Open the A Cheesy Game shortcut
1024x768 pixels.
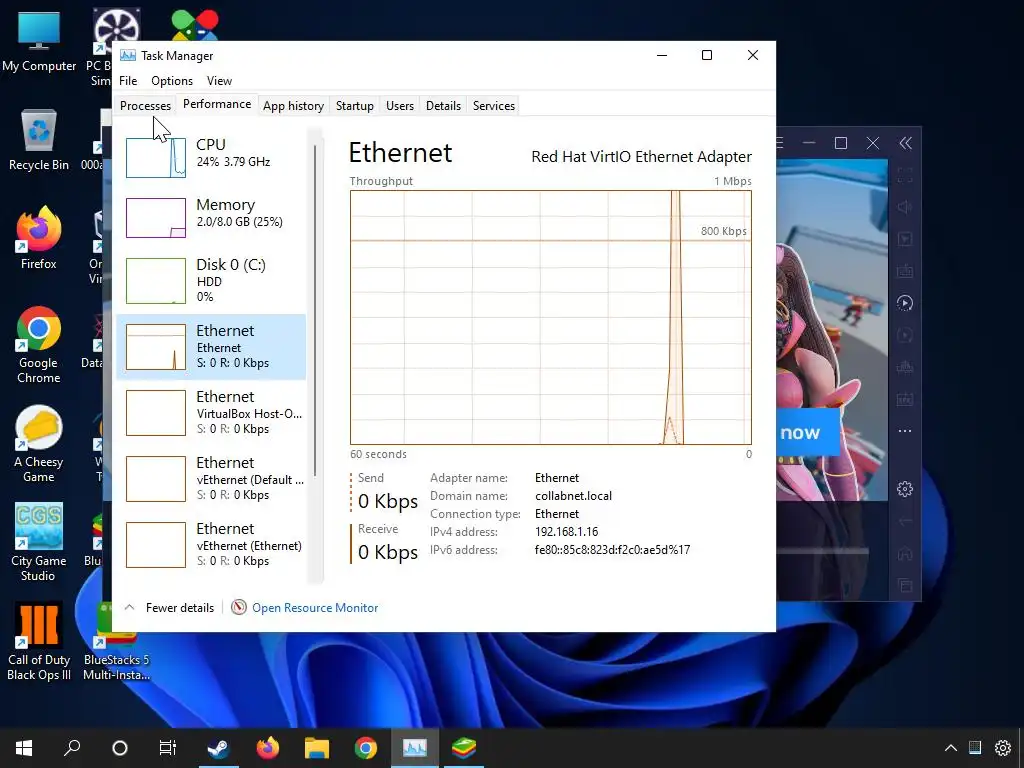pos(39,444)
